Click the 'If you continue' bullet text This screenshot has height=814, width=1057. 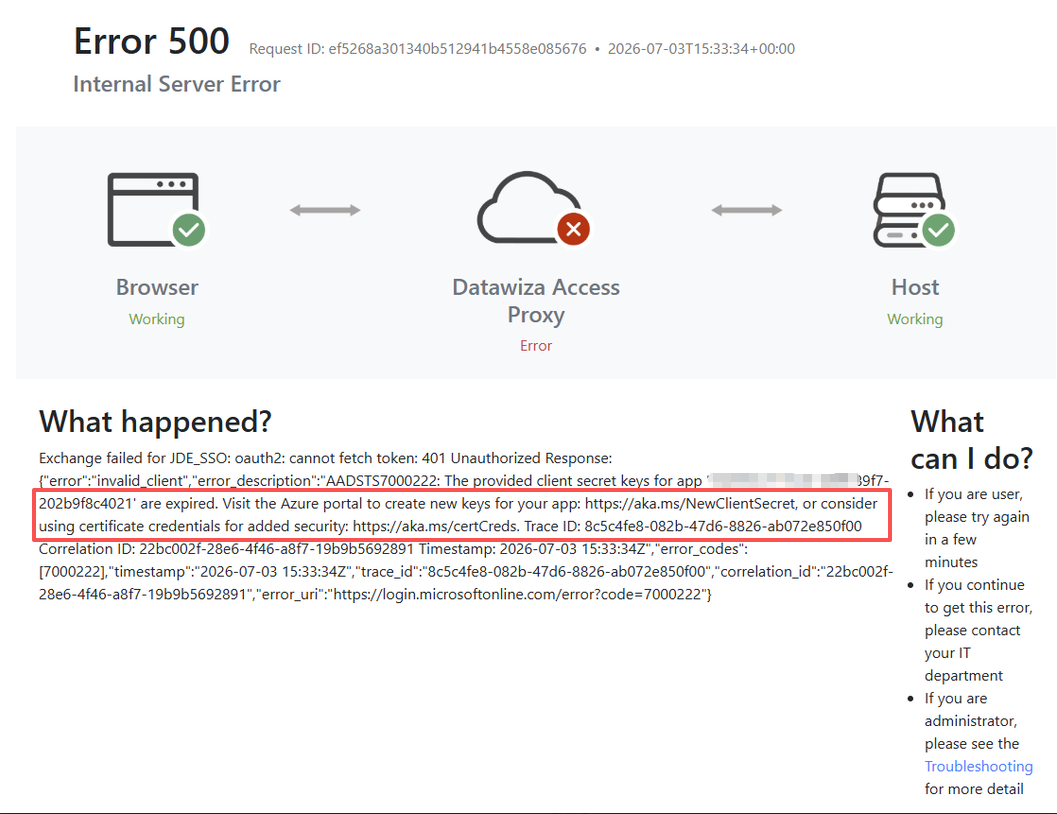(x=977, y=630)
